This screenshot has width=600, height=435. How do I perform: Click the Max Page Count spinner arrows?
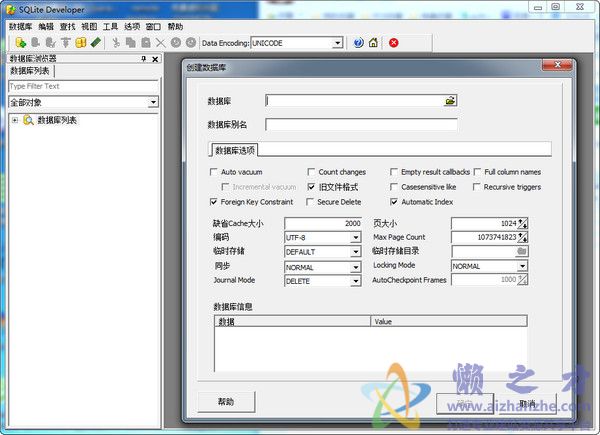[x=523, y=237]
